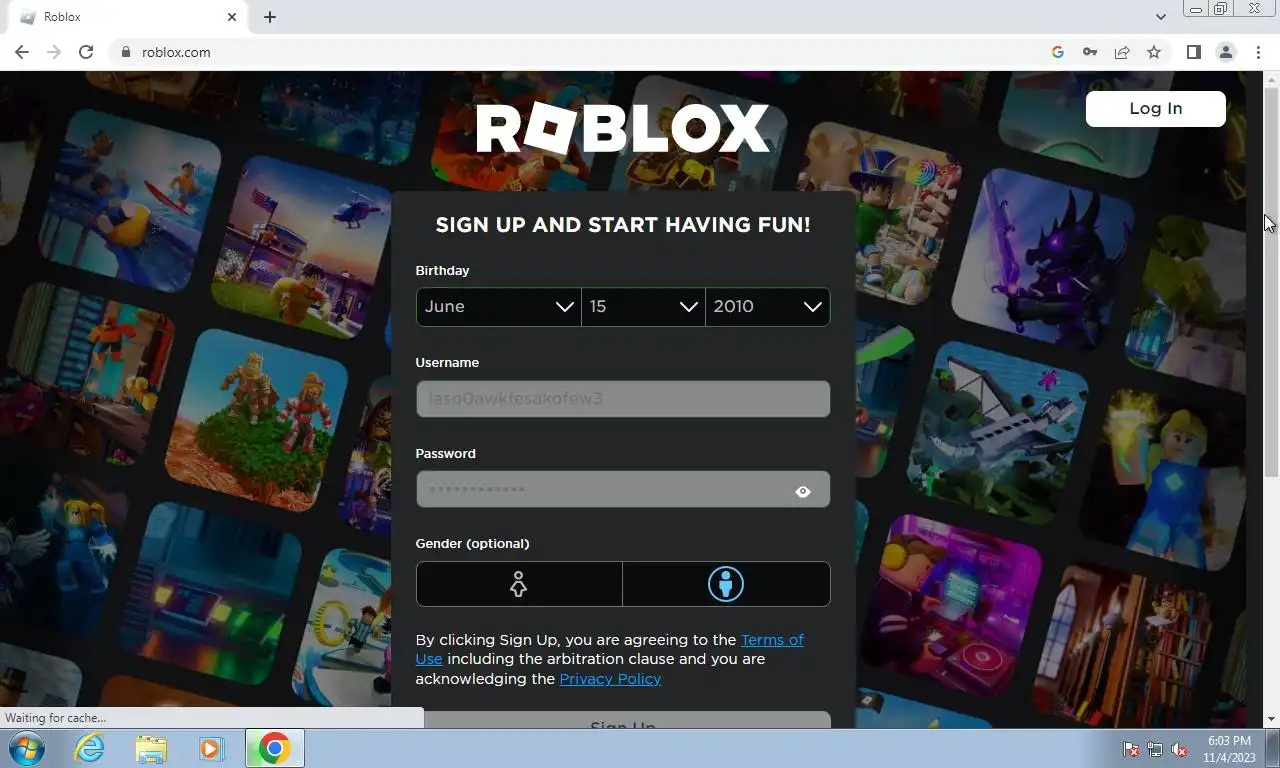The height and width of the screenshot is (768, 1280).
Task: Click the share page icon in address bar
Action: point(1122,52)
